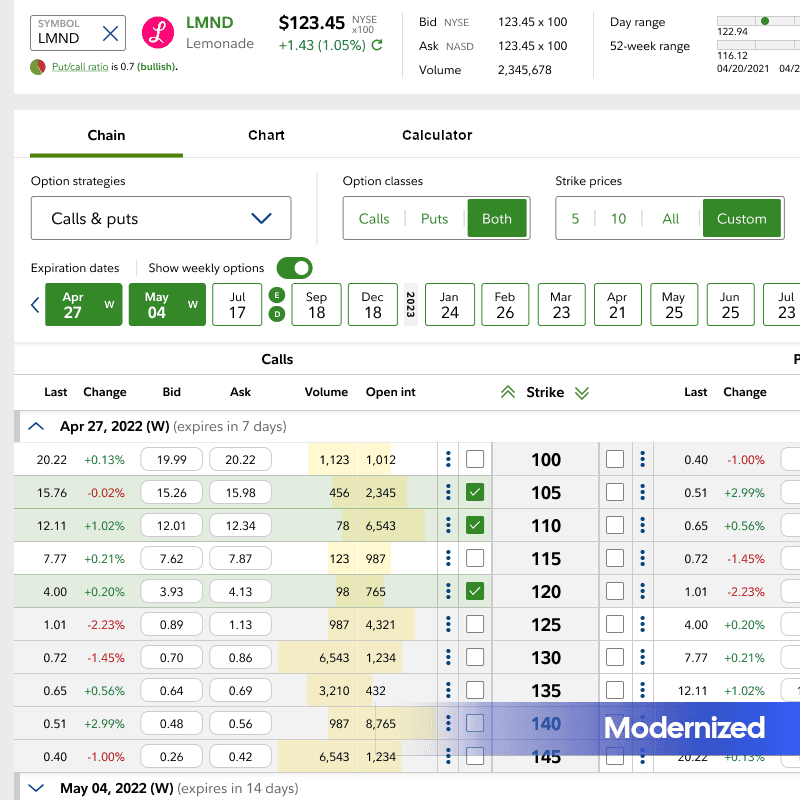Open the puts action menu for strike 100
Image resolution: width=800 pixels, height=800 pixels.
tap(642, 459)
